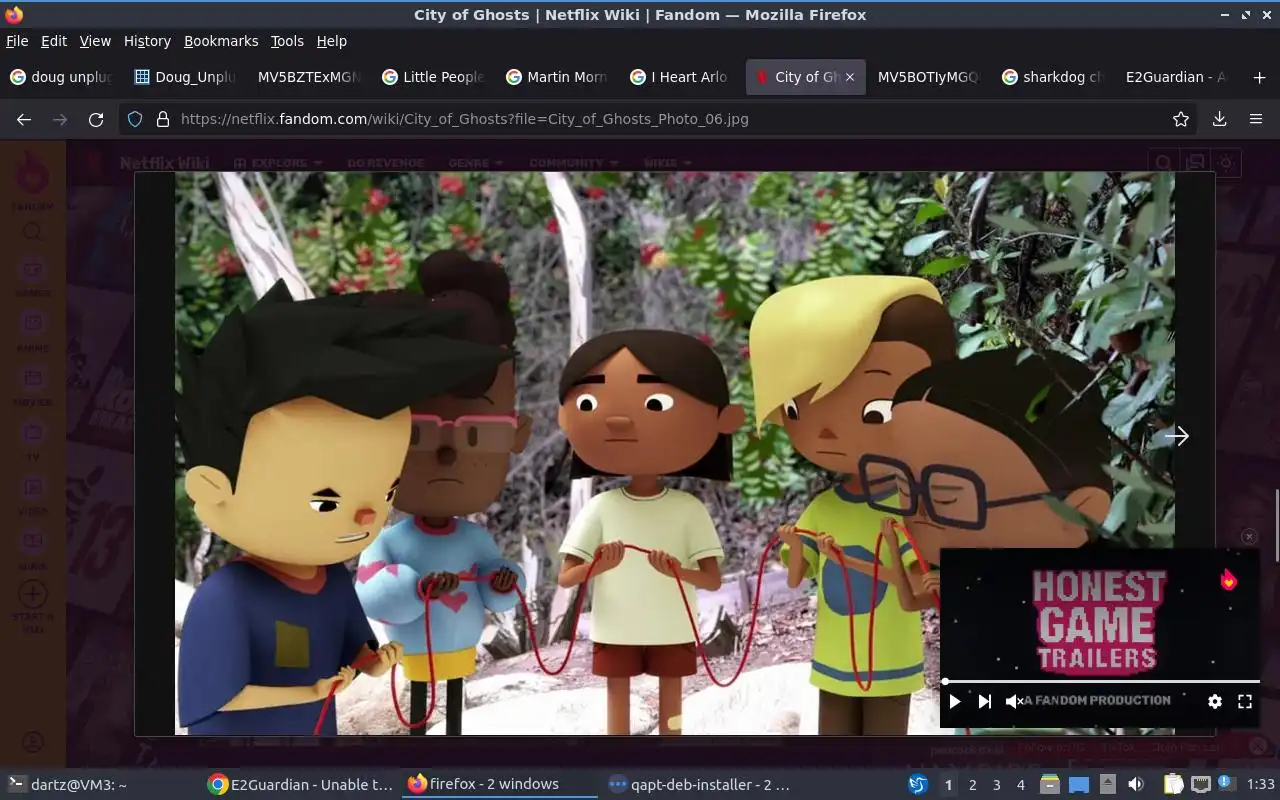The width and height of the screenshot is (1280, 800).
Task: Switch to the doug unplugs tab
Action: pos(62,77)
